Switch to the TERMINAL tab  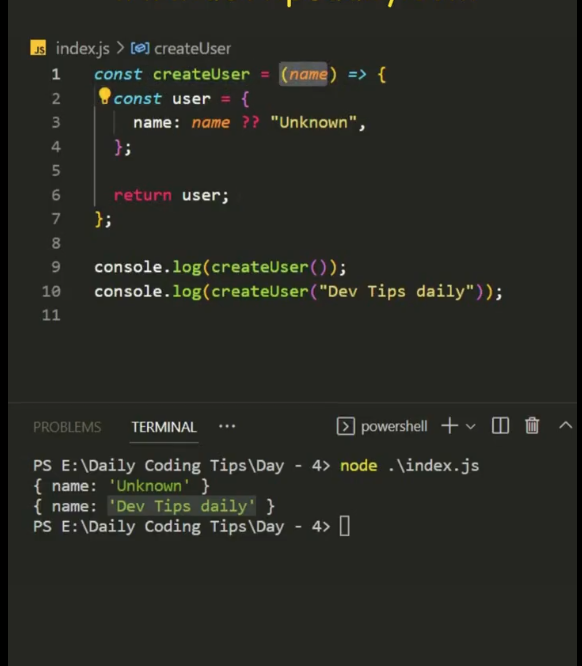tap(164, 427)
